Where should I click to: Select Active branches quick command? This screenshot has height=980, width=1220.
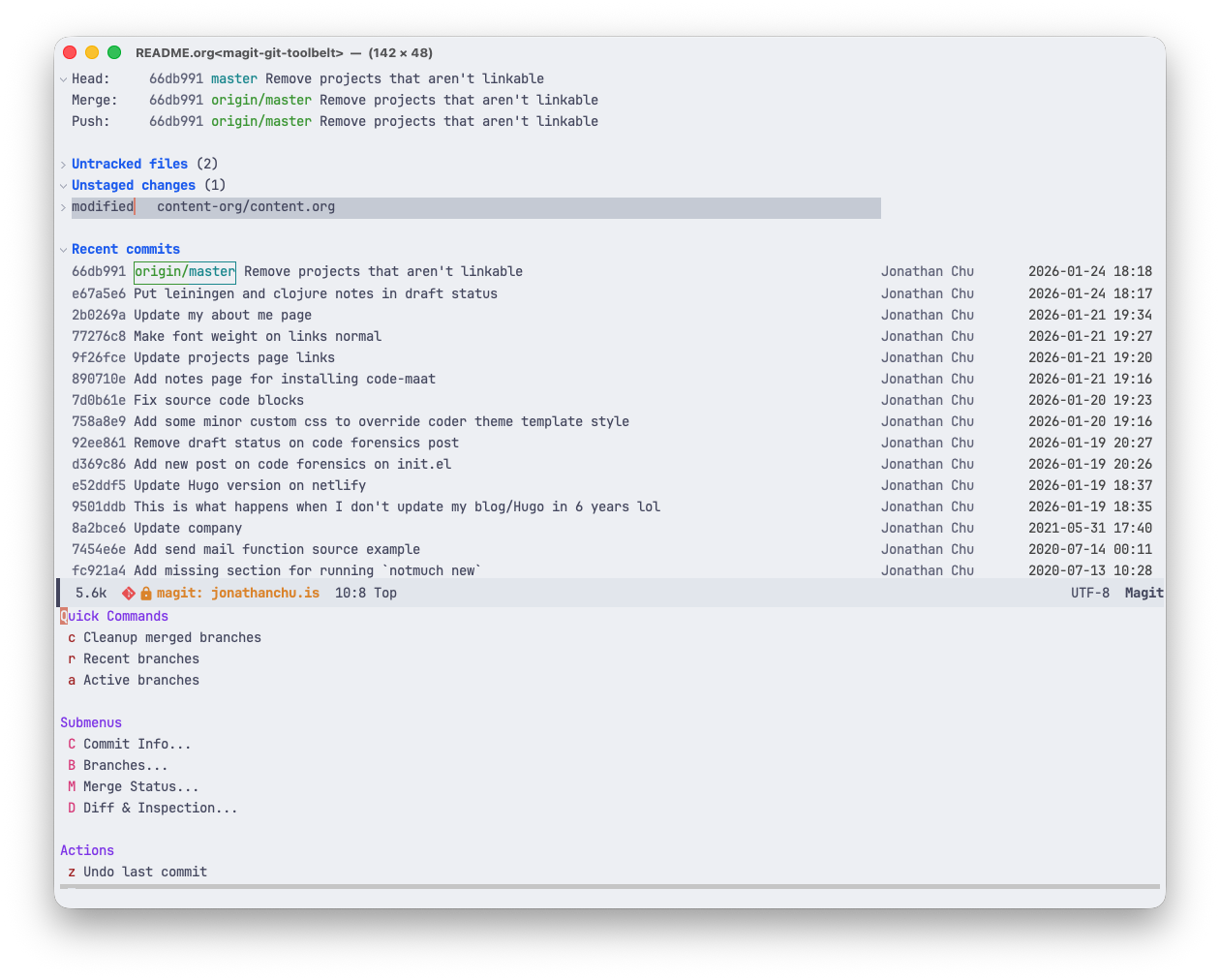pos(140,680)
